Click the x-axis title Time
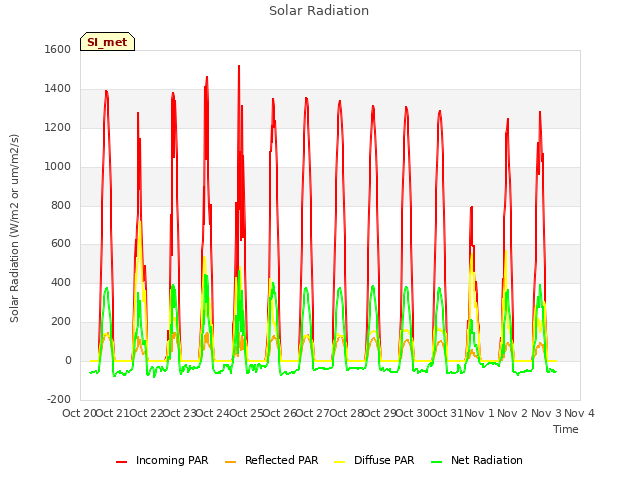Screen dimensions: 640x480 pyautogui.click(x=566, y=429)
